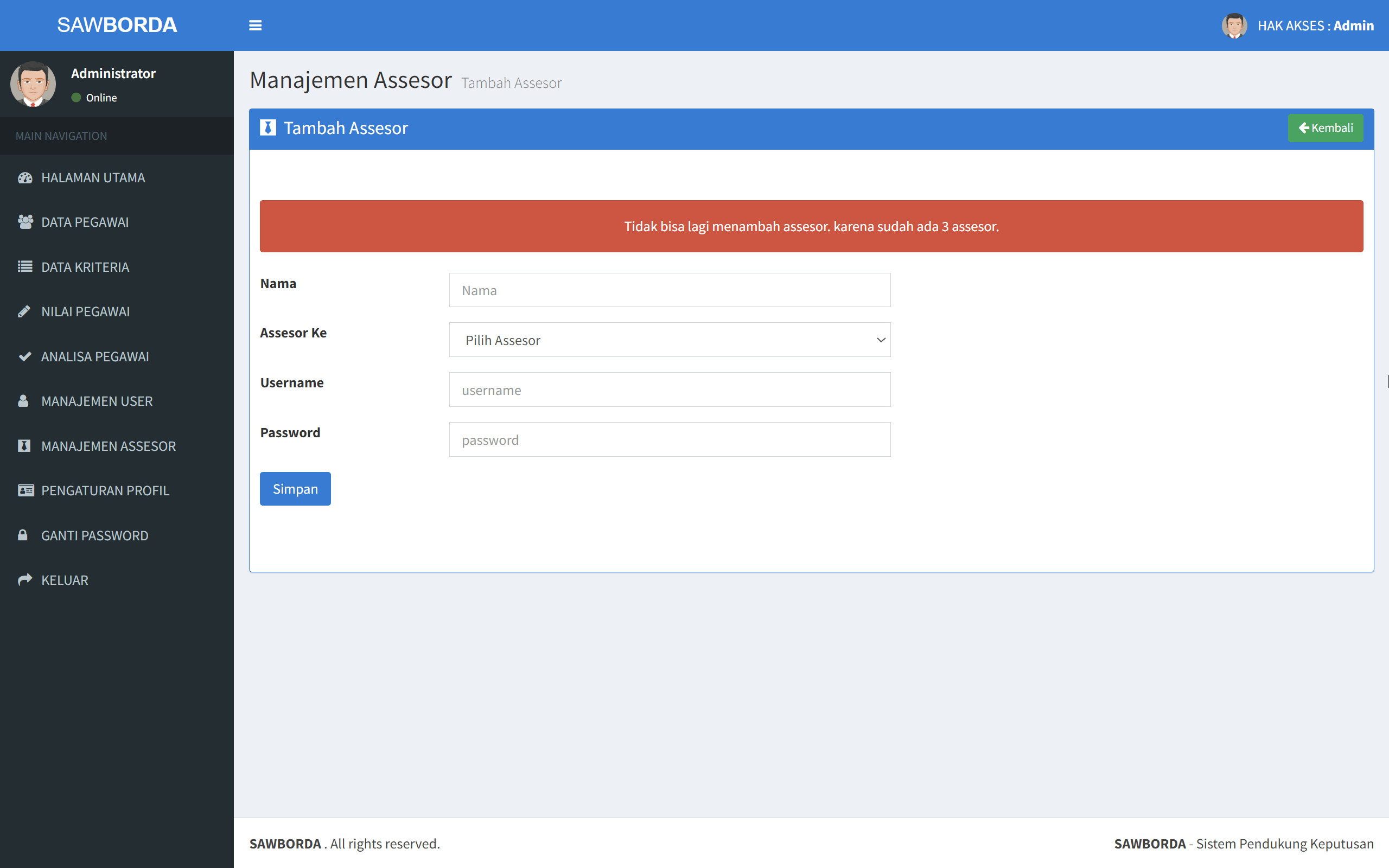Click the Kembali button
This screenshot has height=868, width=1389.
(1325, 127)
